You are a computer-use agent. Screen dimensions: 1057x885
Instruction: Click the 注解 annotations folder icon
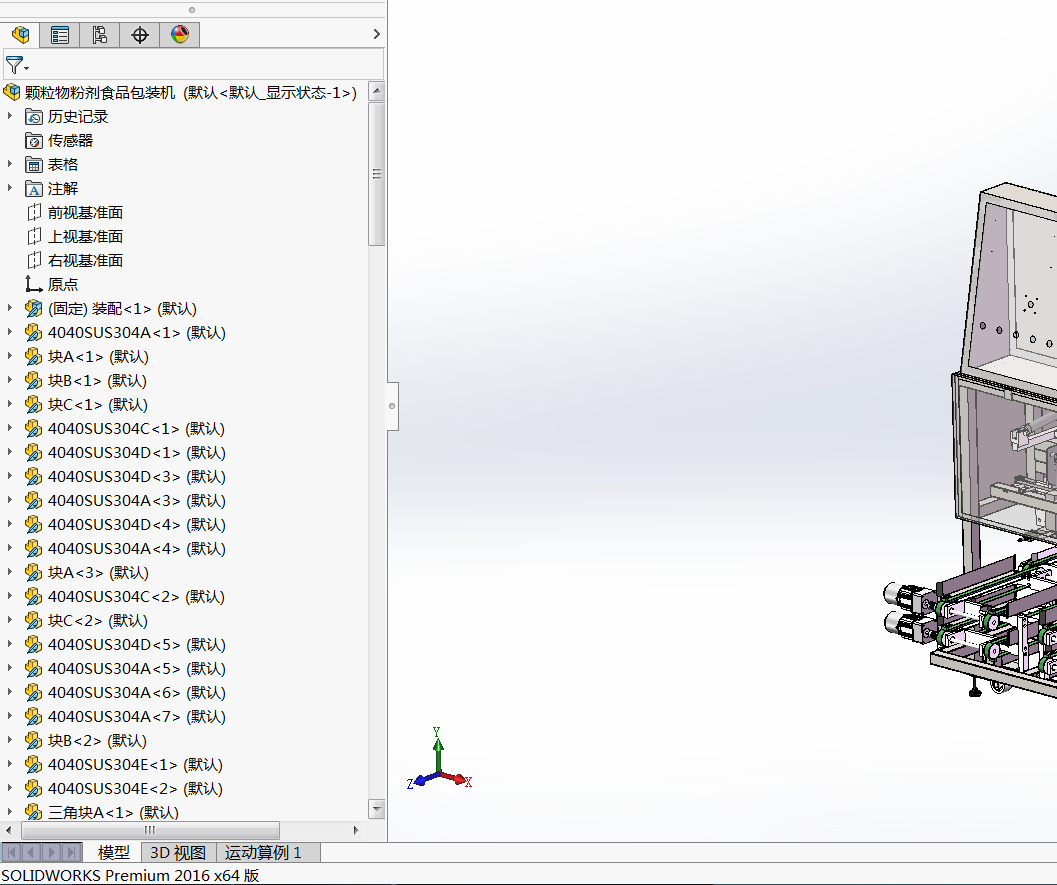34,189
